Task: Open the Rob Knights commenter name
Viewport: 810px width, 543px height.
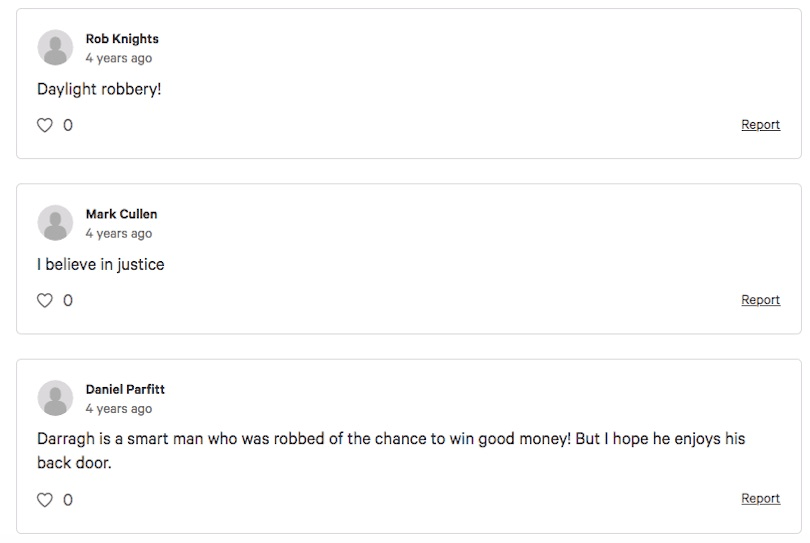Action: coord(122,39)
